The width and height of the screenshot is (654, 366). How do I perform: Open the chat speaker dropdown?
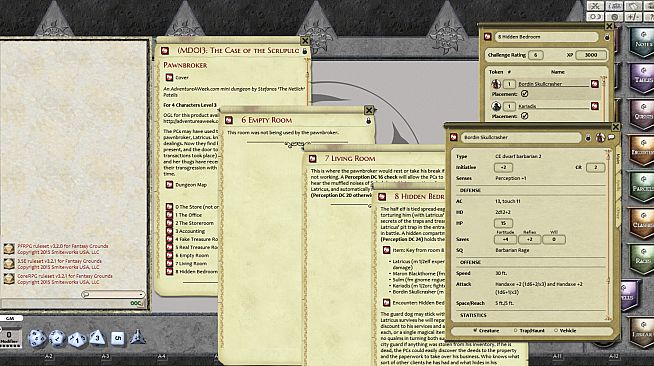coord(113,294)
